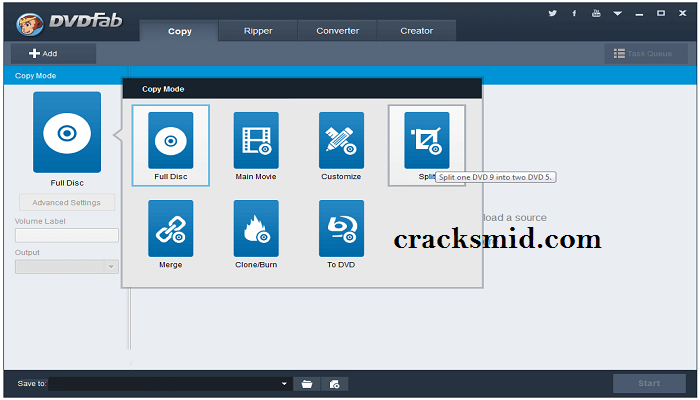Expand the Save to path dropdown
The image size is (700, 400).
click(284, 384)
